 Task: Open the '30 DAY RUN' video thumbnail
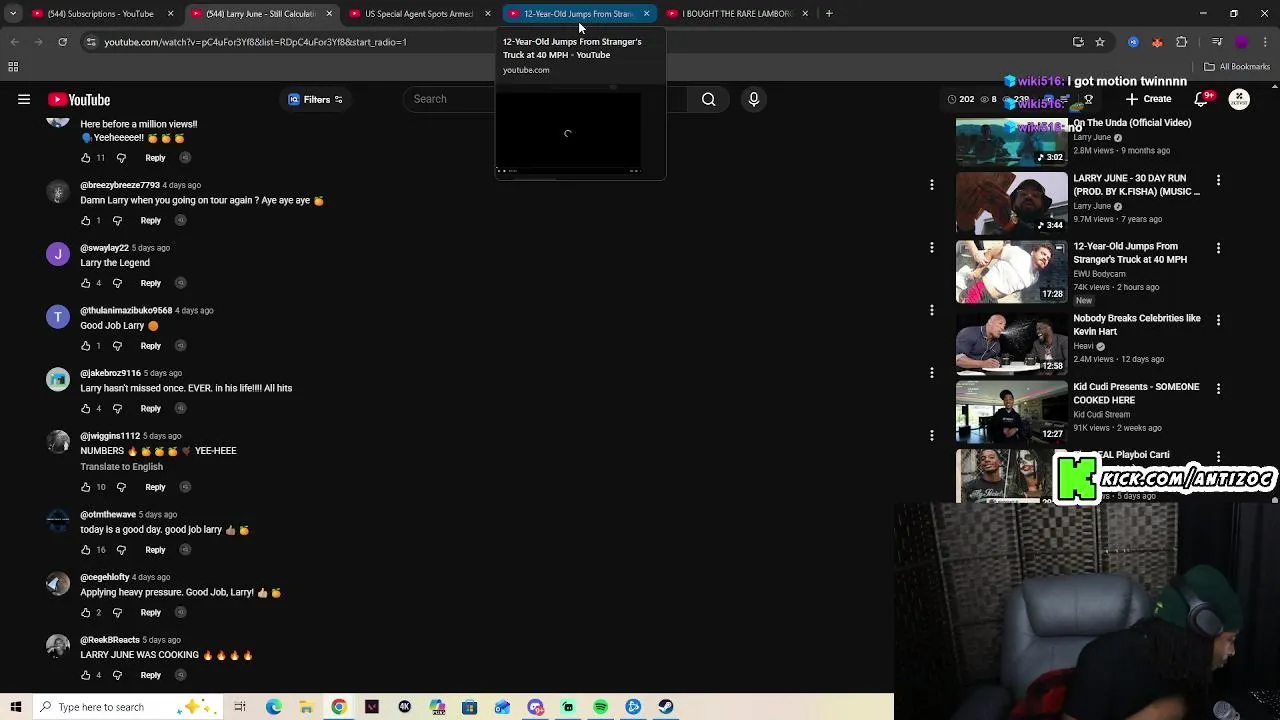(x=1011, y=203)
